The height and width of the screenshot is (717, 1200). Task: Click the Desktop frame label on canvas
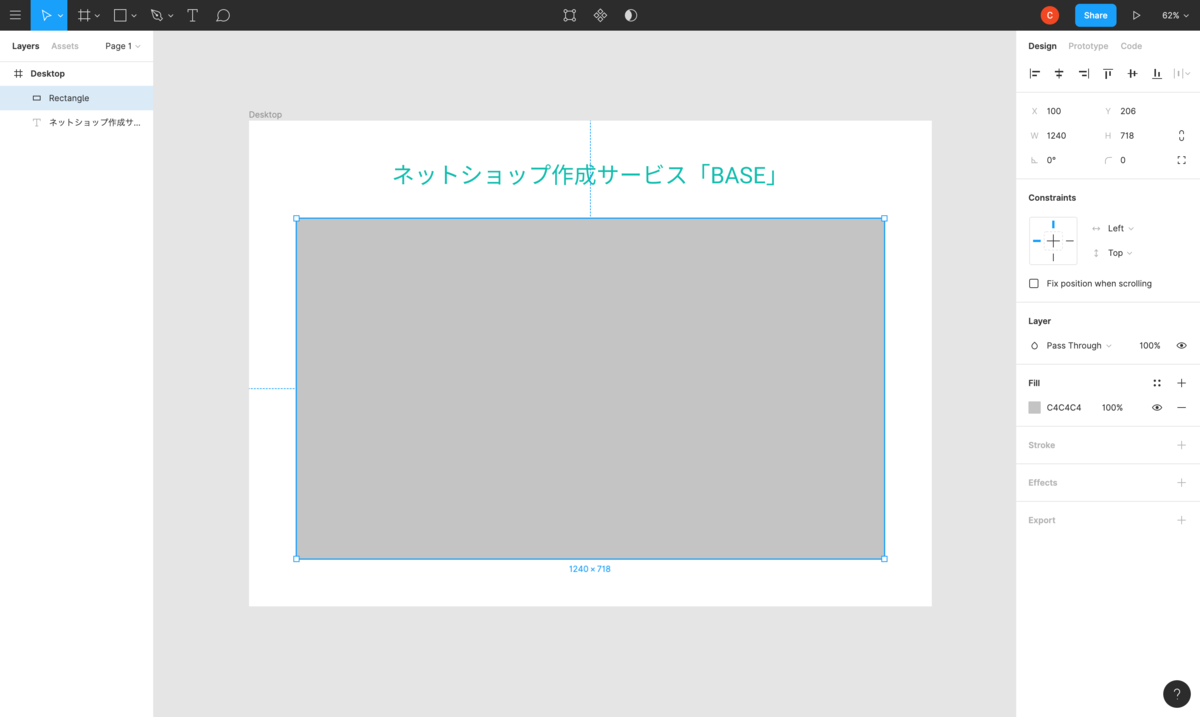pyautogui.click(x=265, y=115)
